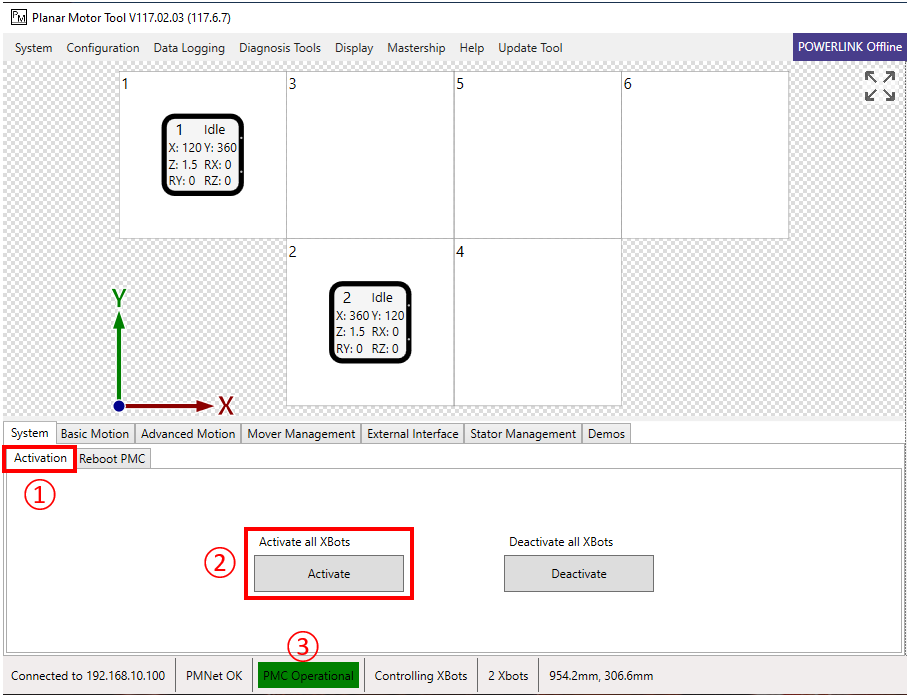The image size is (909, 698).
Task: Go to the Stator Management tab
Action: point(523,434)
